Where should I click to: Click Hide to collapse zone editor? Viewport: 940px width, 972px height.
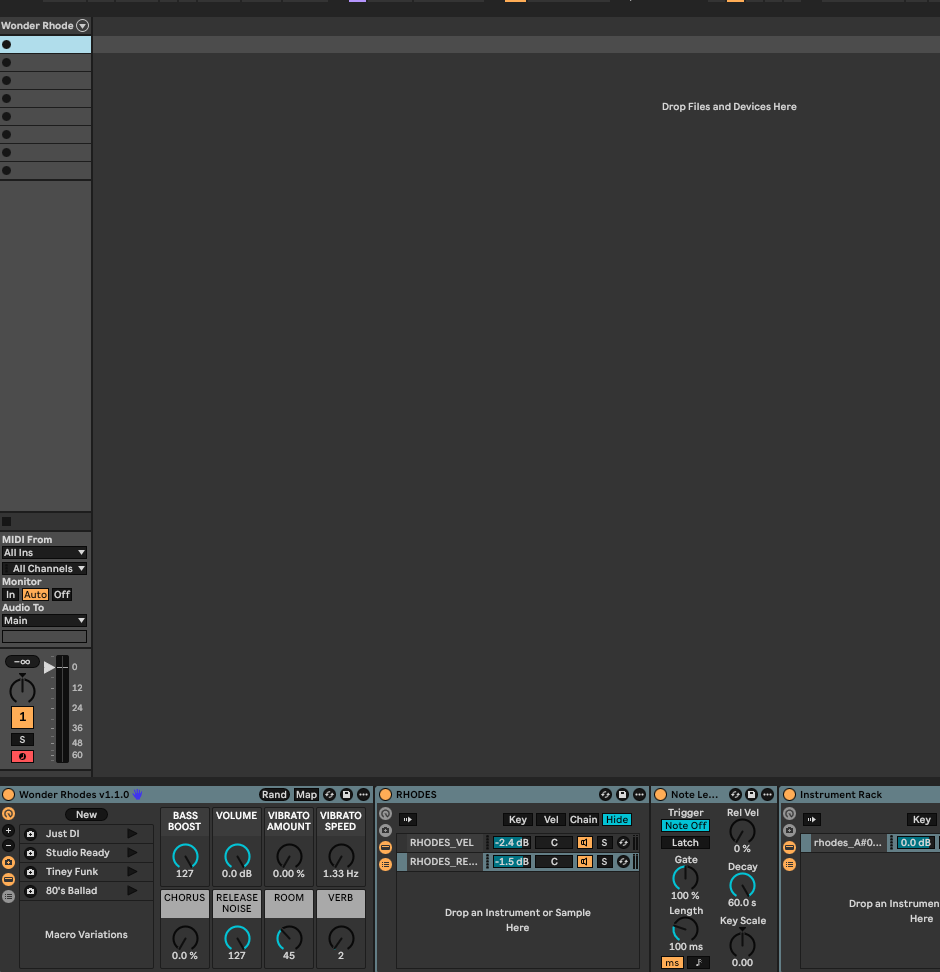tap(617, 820)
